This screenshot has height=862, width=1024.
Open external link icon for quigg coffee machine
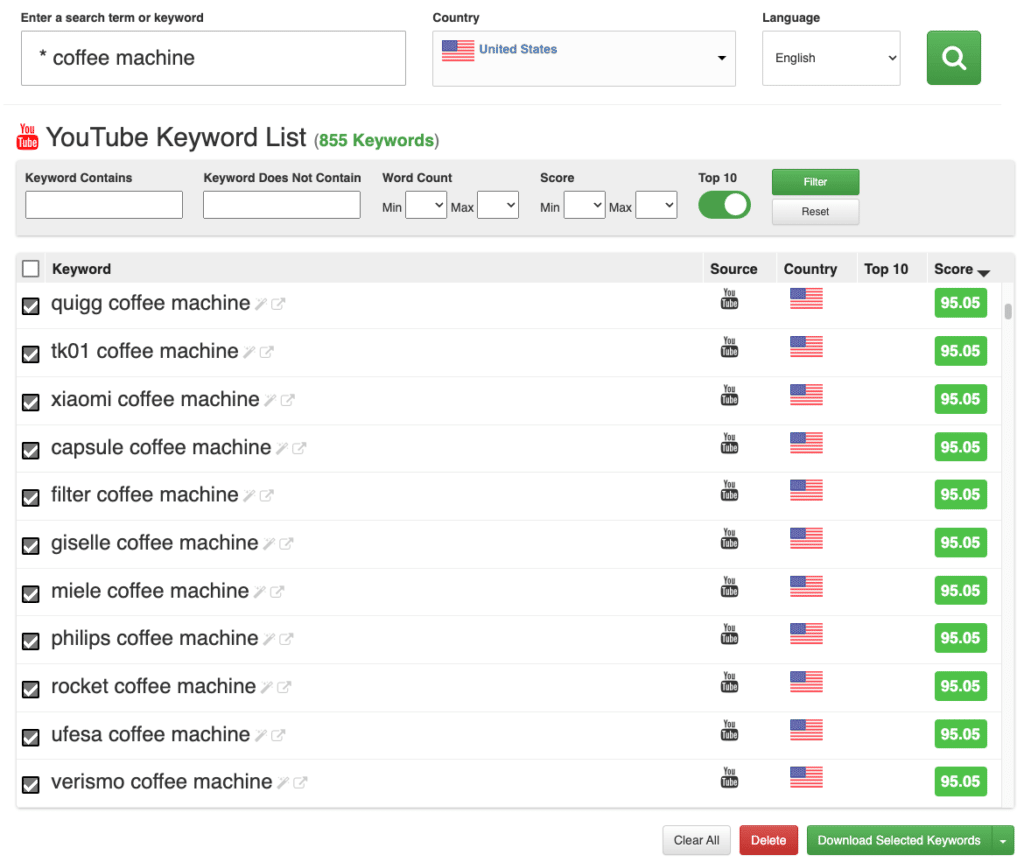[x=278, y=304]
